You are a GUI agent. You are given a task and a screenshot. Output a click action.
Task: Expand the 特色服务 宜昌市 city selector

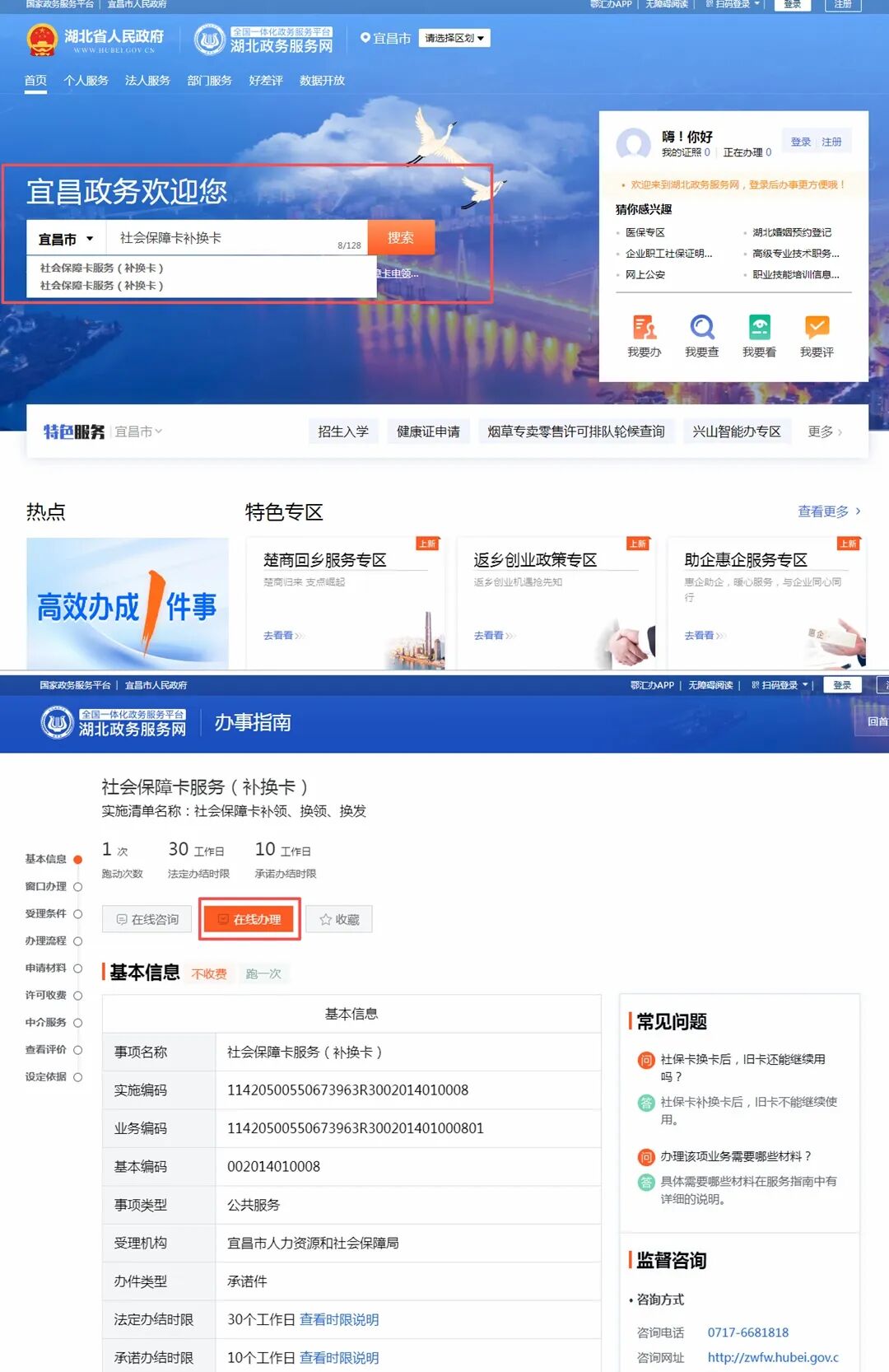[138, 432]
